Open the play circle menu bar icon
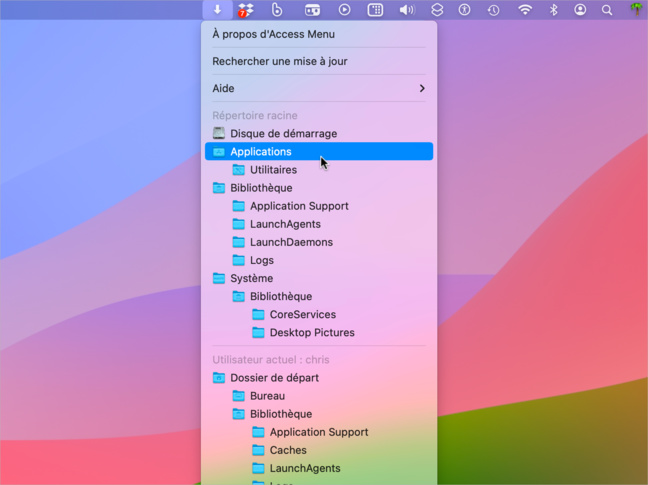This screenshot has height=485, width=648. coord(344,10)
